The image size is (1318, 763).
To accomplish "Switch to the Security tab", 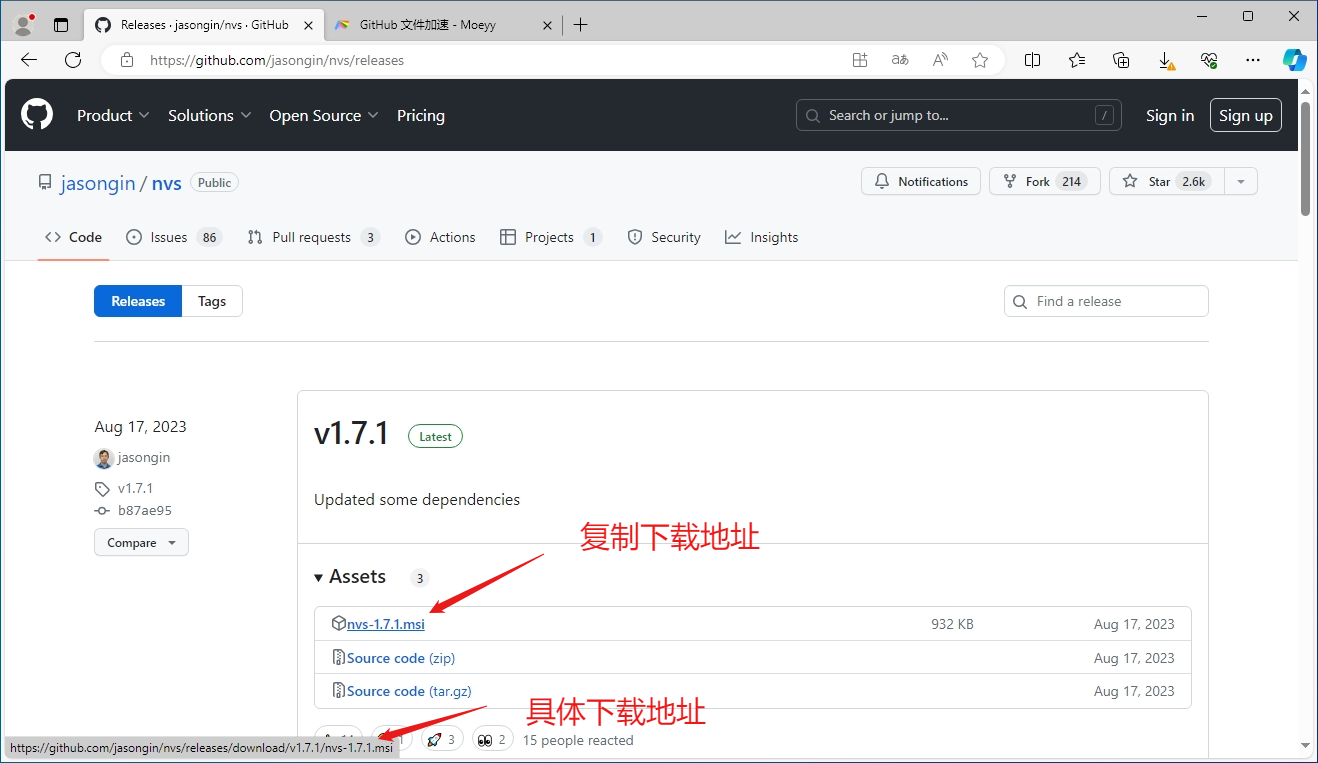I will [664, 237].
